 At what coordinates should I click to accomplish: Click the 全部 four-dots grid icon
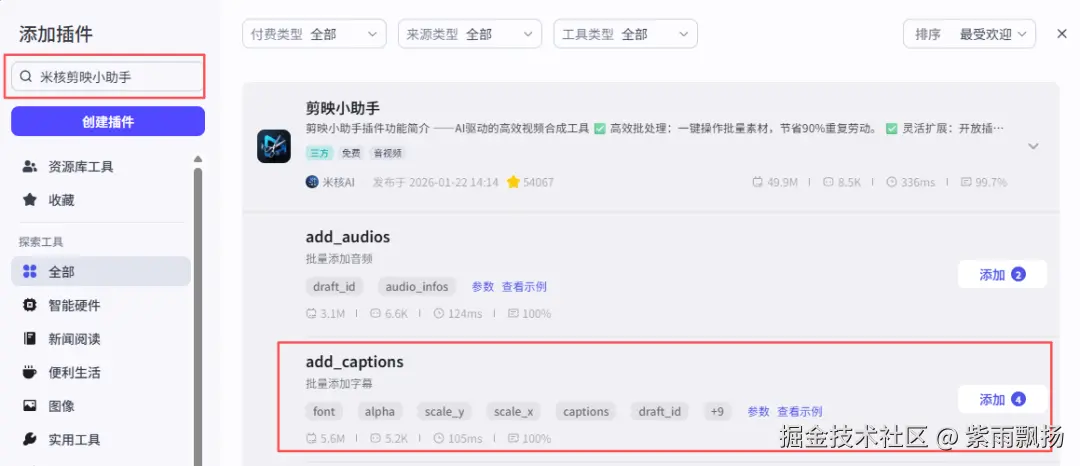click(30, 272)
